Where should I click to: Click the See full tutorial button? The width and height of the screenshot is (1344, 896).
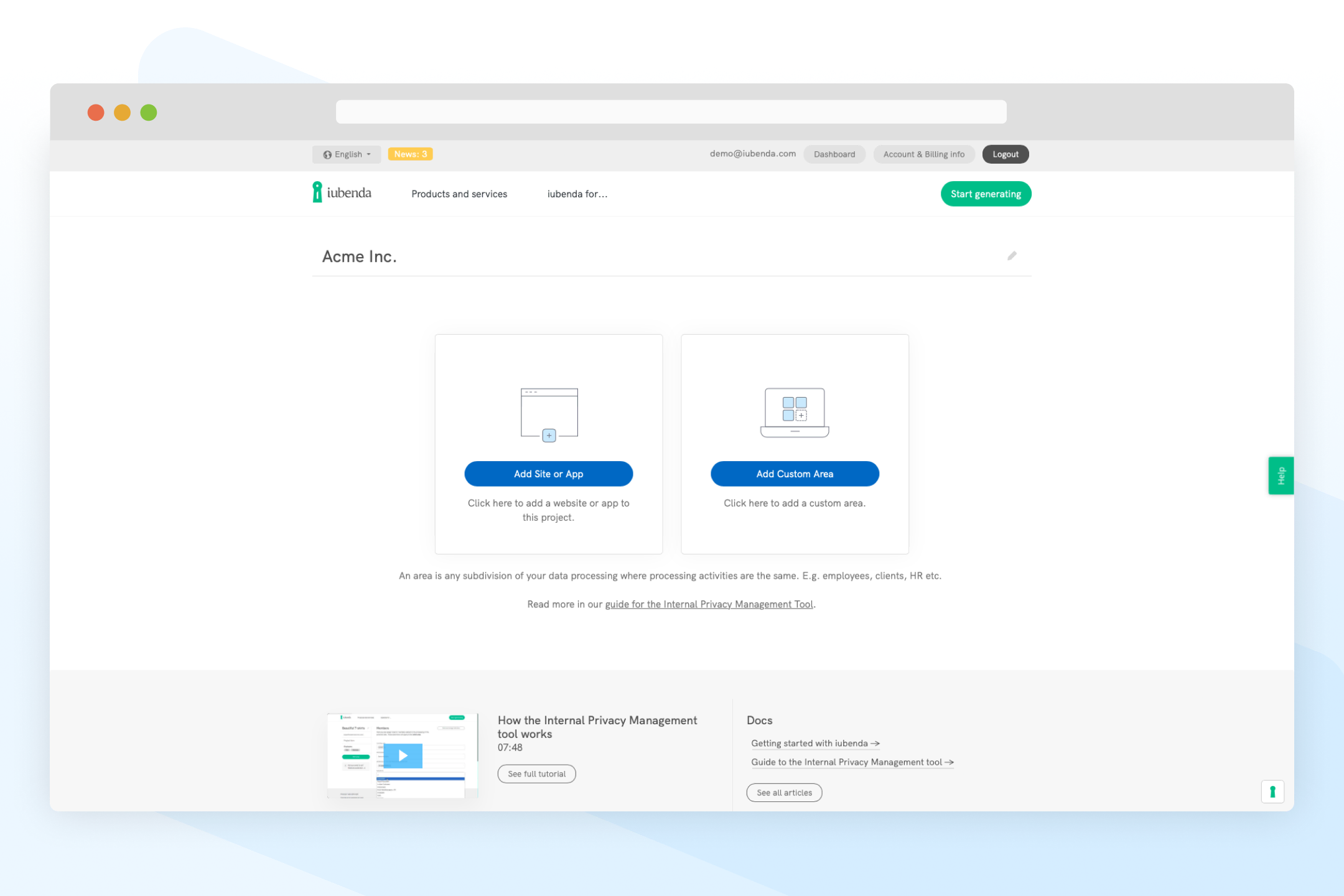click(x=537, y=774)
